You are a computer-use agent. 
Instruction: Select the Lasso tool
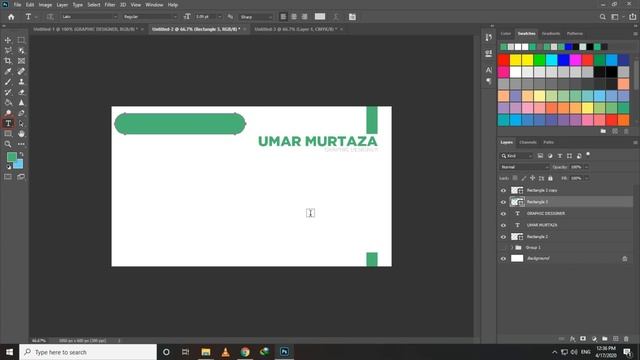click(x=8, y=50)
